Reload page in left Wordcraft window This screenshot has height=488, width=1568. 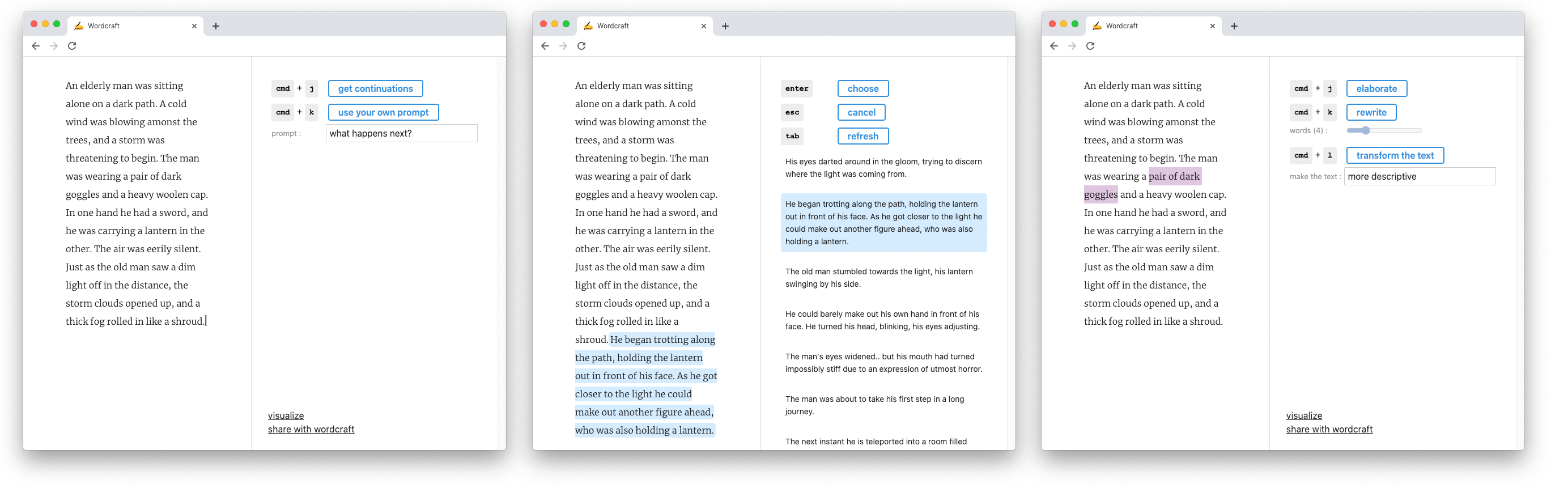pos(72,46)
